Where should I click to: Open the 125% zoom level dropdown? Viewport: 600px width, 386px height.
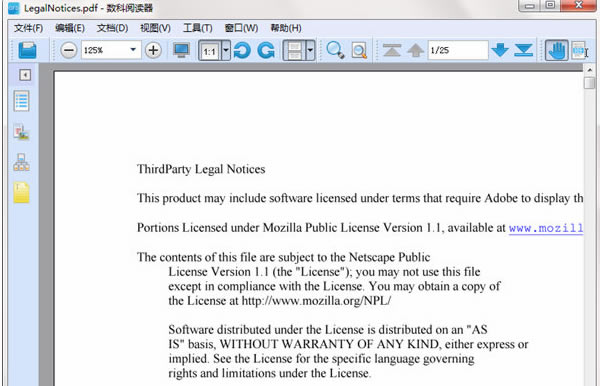(133, 50)
